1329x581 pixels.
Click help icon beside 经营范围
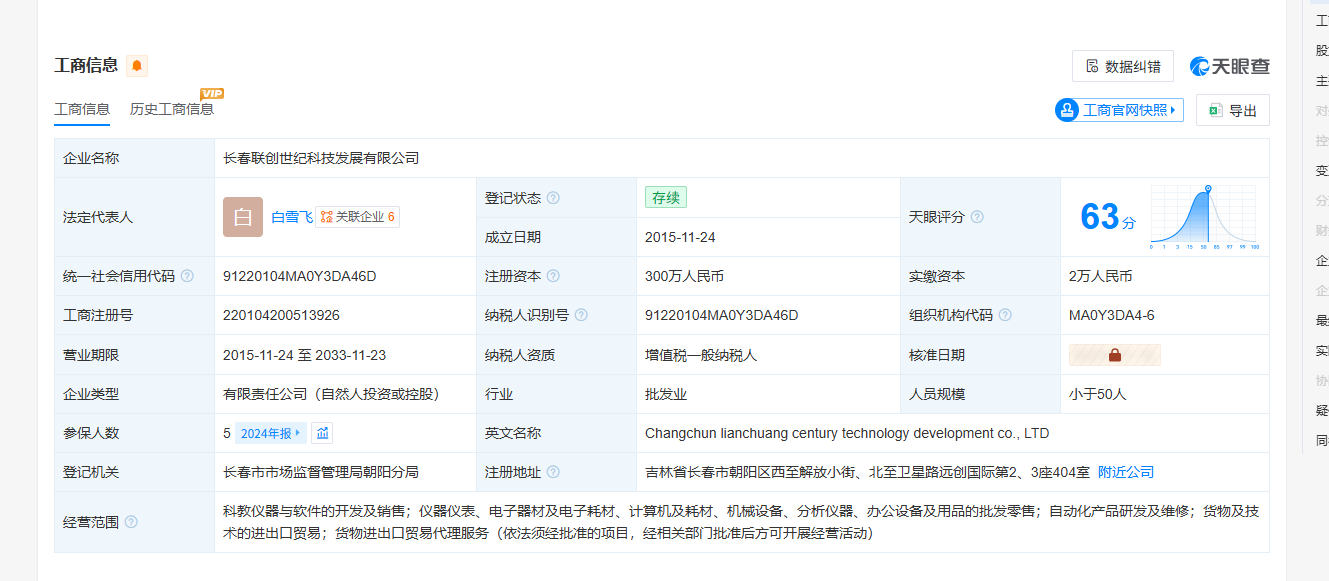point(131,522)
